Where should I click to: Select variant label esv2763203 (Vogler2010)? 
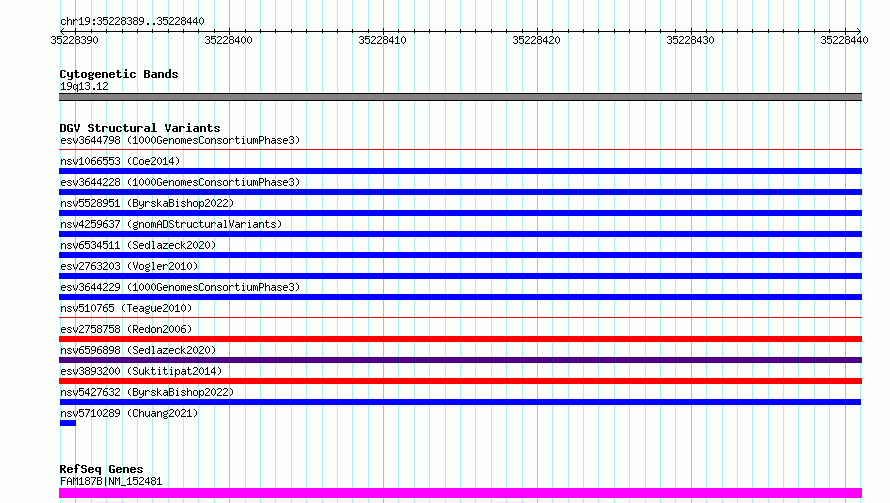(x=129, y=266)
